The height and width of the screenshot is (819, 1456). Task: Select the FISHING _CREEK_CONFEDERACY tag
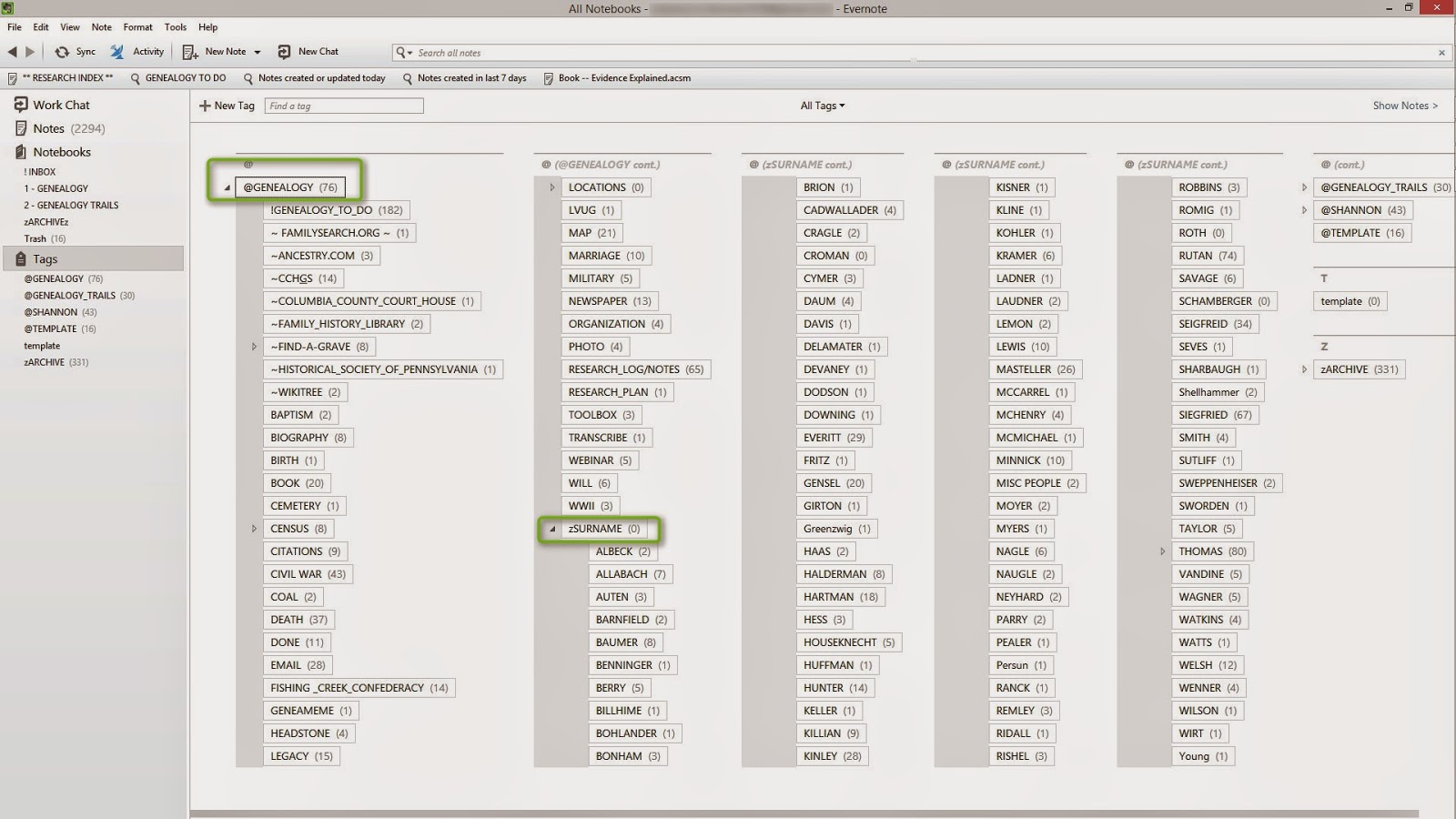(x=359, y=688)
